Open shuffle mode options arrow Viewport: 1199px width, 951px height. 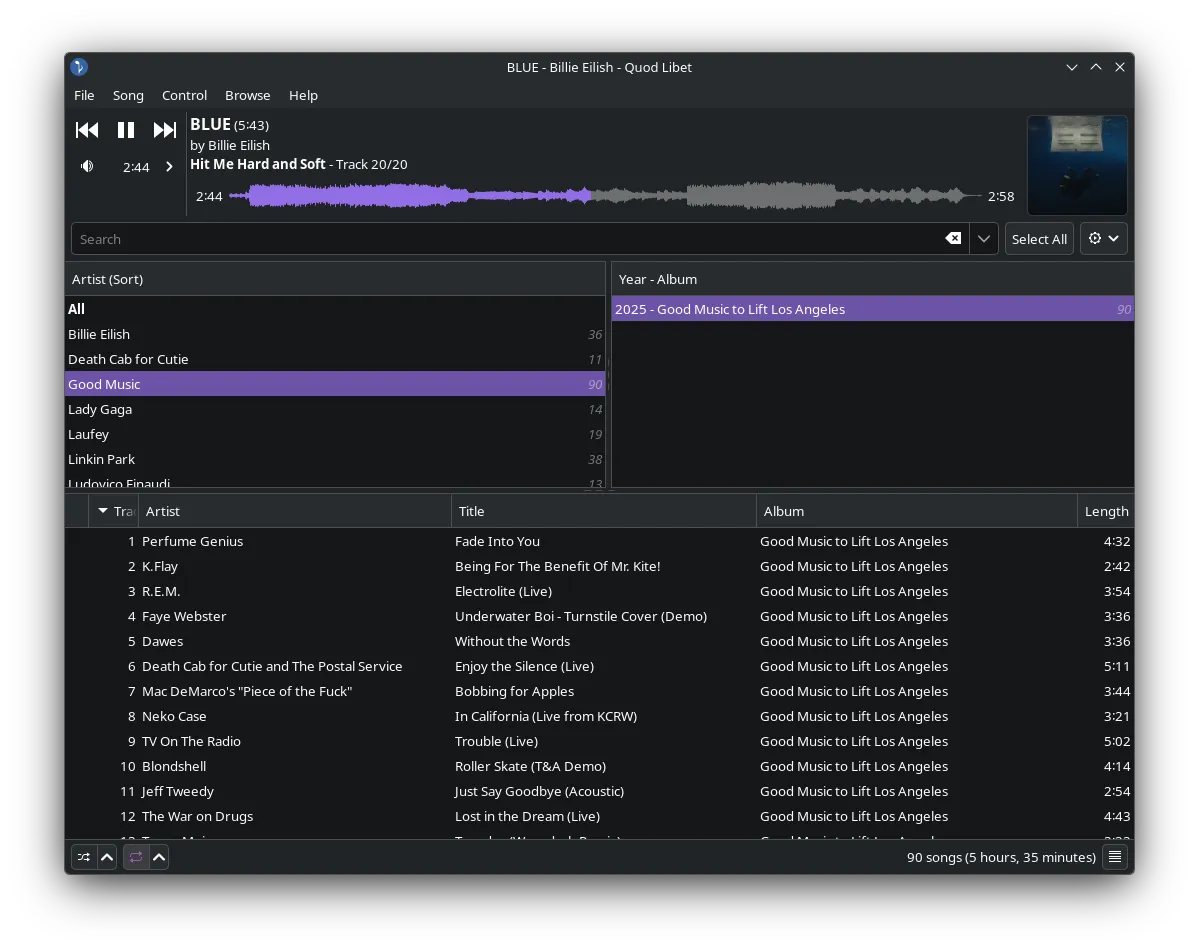(107, 858)
